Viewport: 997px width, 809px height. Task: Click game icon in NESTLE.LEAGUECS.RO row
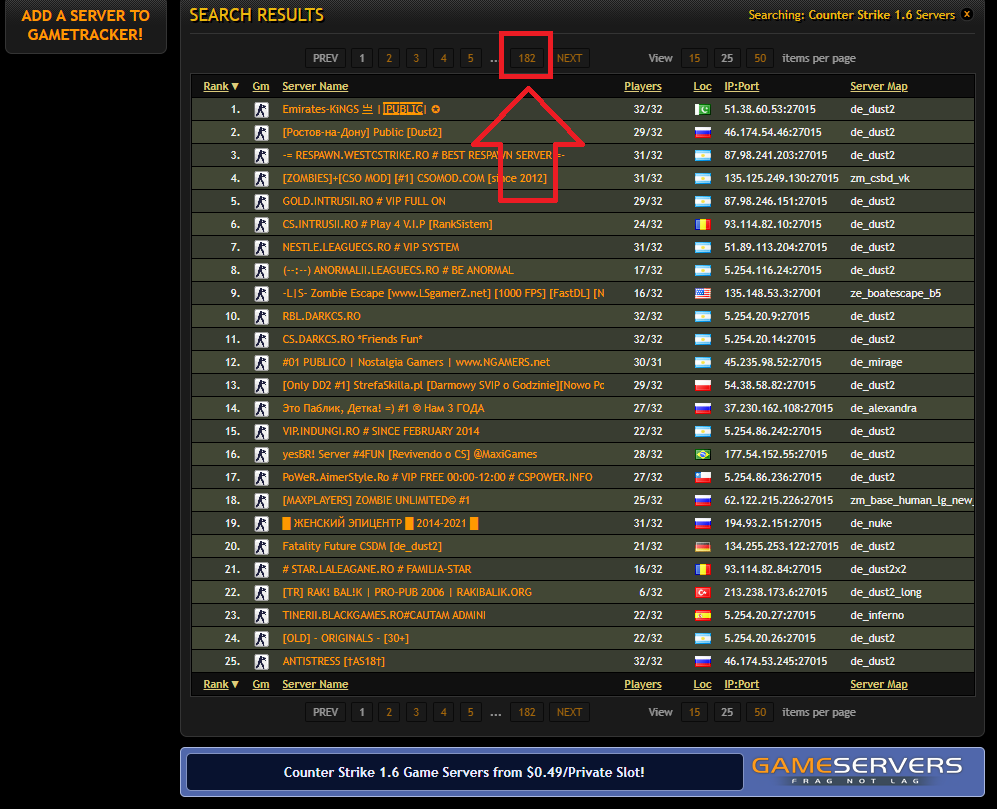point(261,247)
